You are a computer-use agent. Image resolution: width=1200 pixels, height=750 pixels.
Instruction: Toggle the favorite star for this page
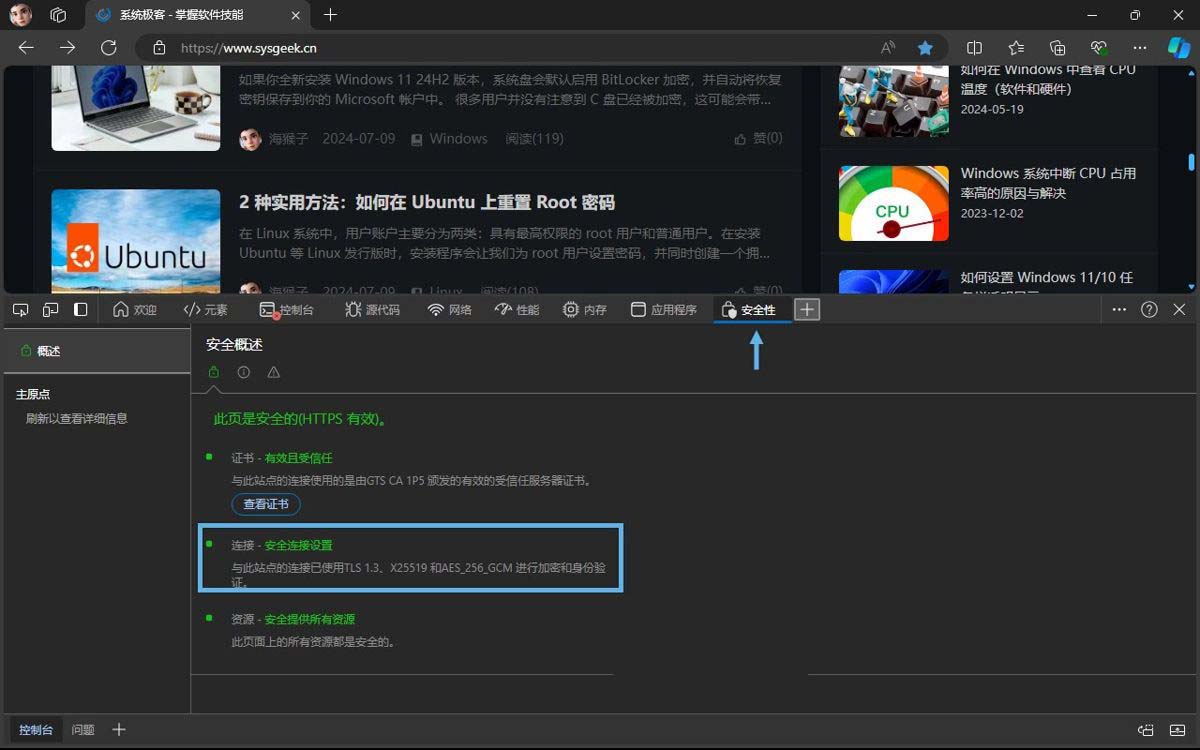926,48
